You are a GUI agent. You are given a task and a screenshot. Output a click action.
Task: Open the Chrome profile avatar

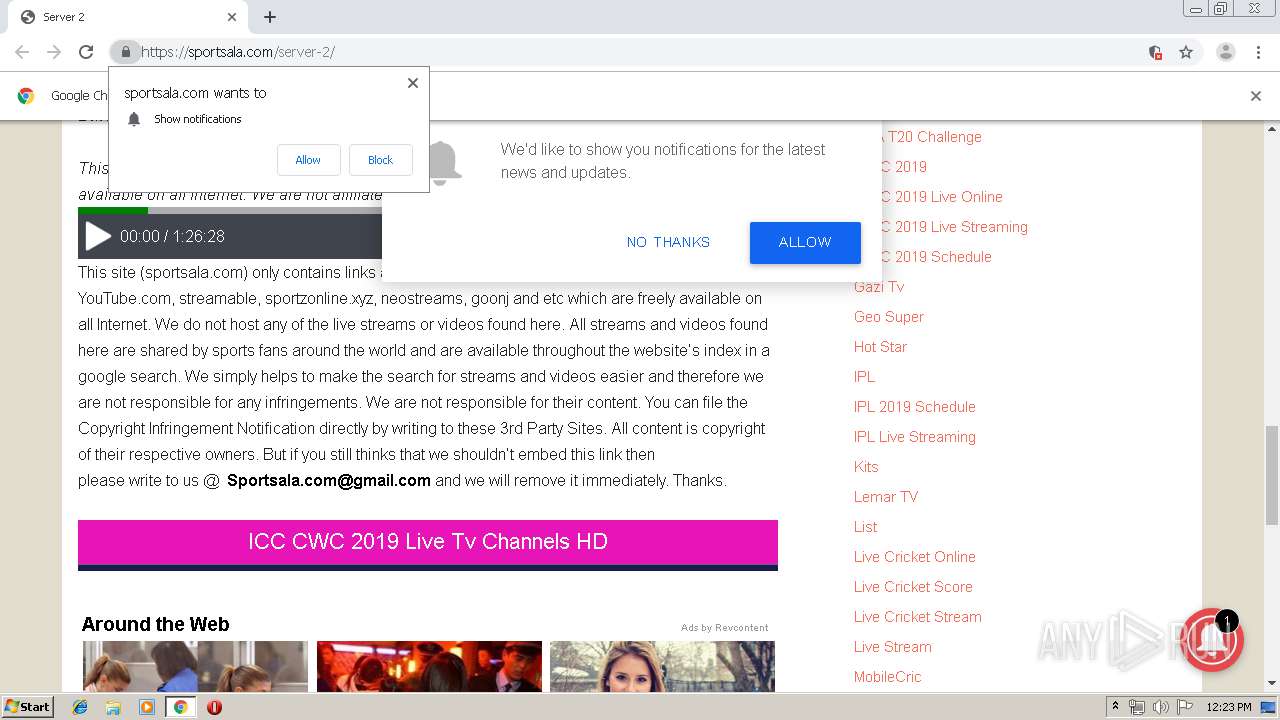(x=1225, y=52)
